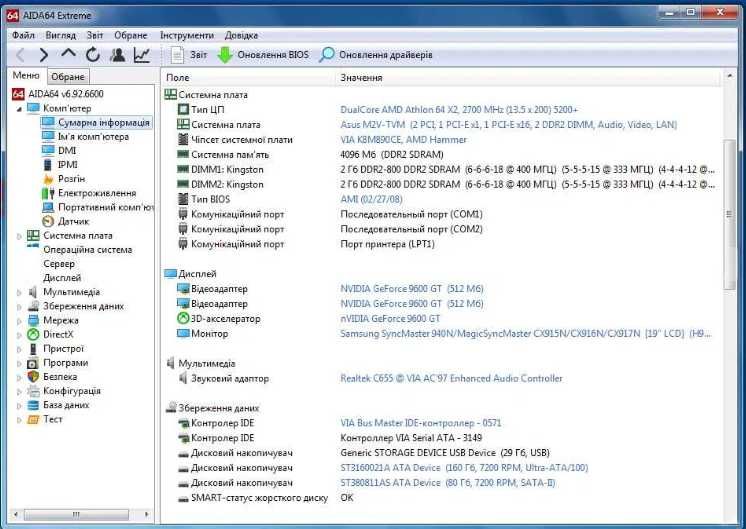Open Realtek C655 audio controller link
The width and height of the screenshot is (746, 529).
(451, 378)
